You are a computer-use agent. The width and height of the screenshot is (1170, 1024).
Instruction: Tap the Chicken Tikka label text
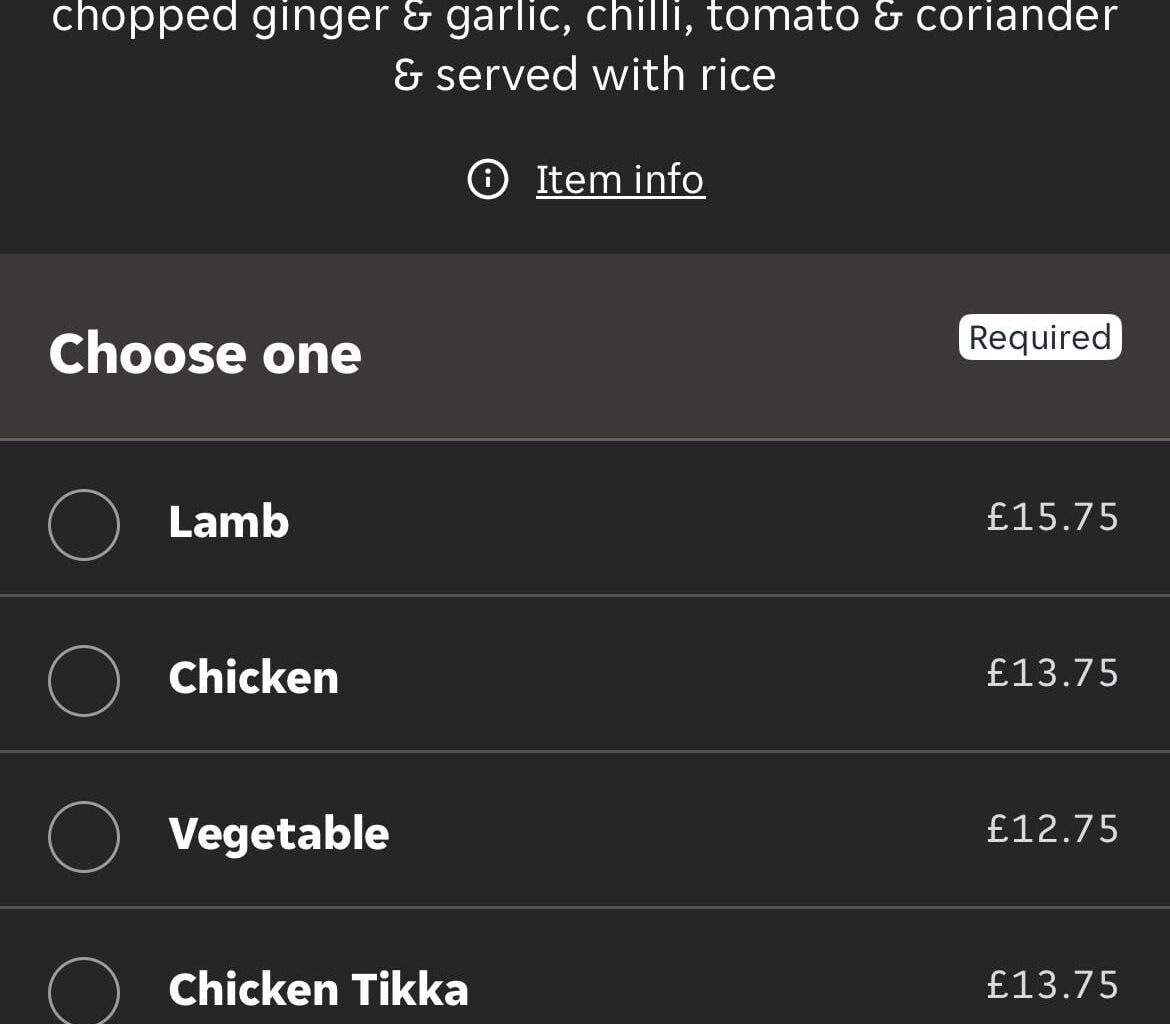[x=318, y=990]
